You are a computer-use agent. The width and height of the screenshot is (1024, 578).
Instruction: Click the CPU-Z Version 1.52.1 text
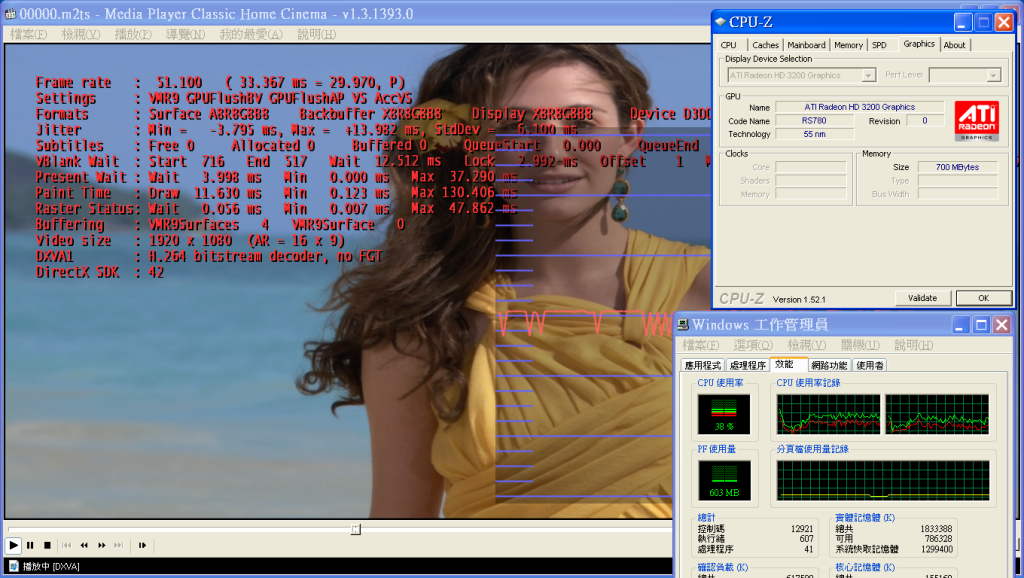pos(799,300)
